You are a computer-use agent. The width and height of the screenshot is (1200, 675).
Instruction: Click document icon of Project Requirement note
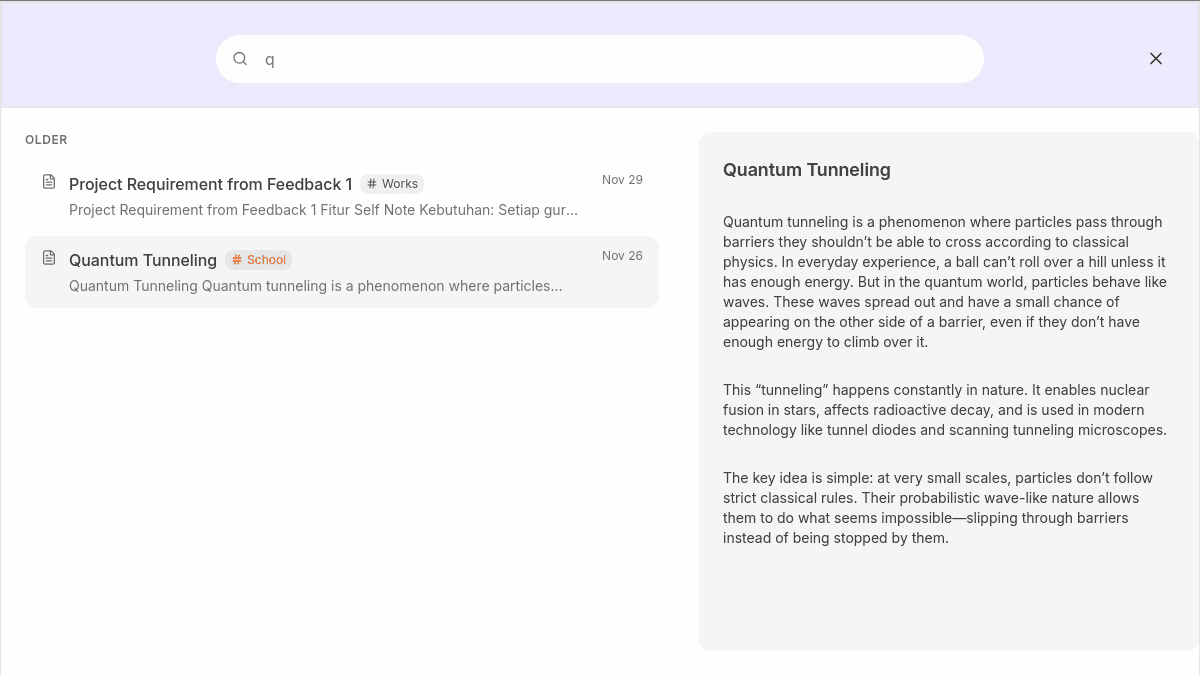point(49,182)
